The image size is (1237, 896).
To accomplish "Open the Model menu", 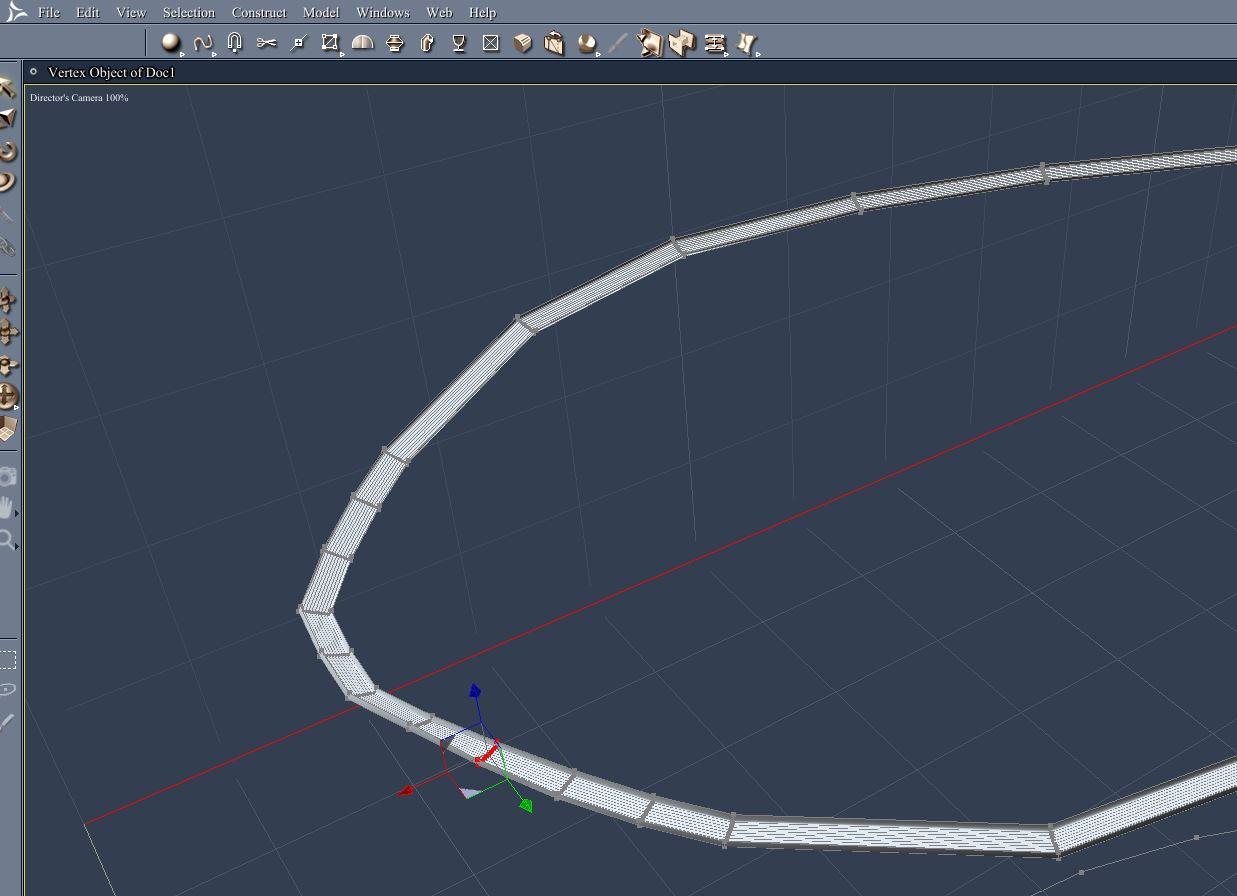I will click(321, 12).
